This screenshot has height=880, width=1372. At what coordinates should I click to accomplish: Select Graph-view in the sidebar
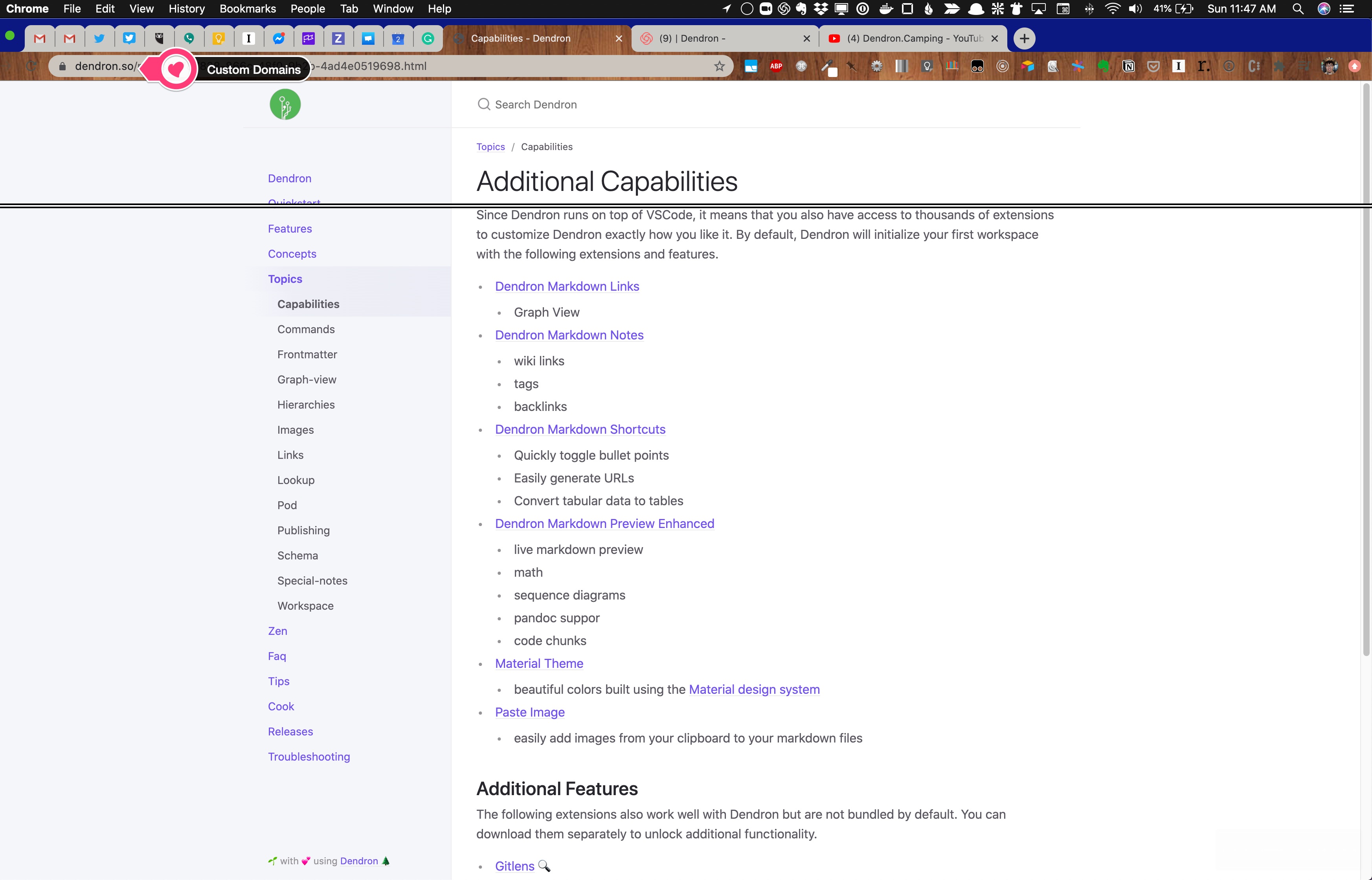click(307, 380)
